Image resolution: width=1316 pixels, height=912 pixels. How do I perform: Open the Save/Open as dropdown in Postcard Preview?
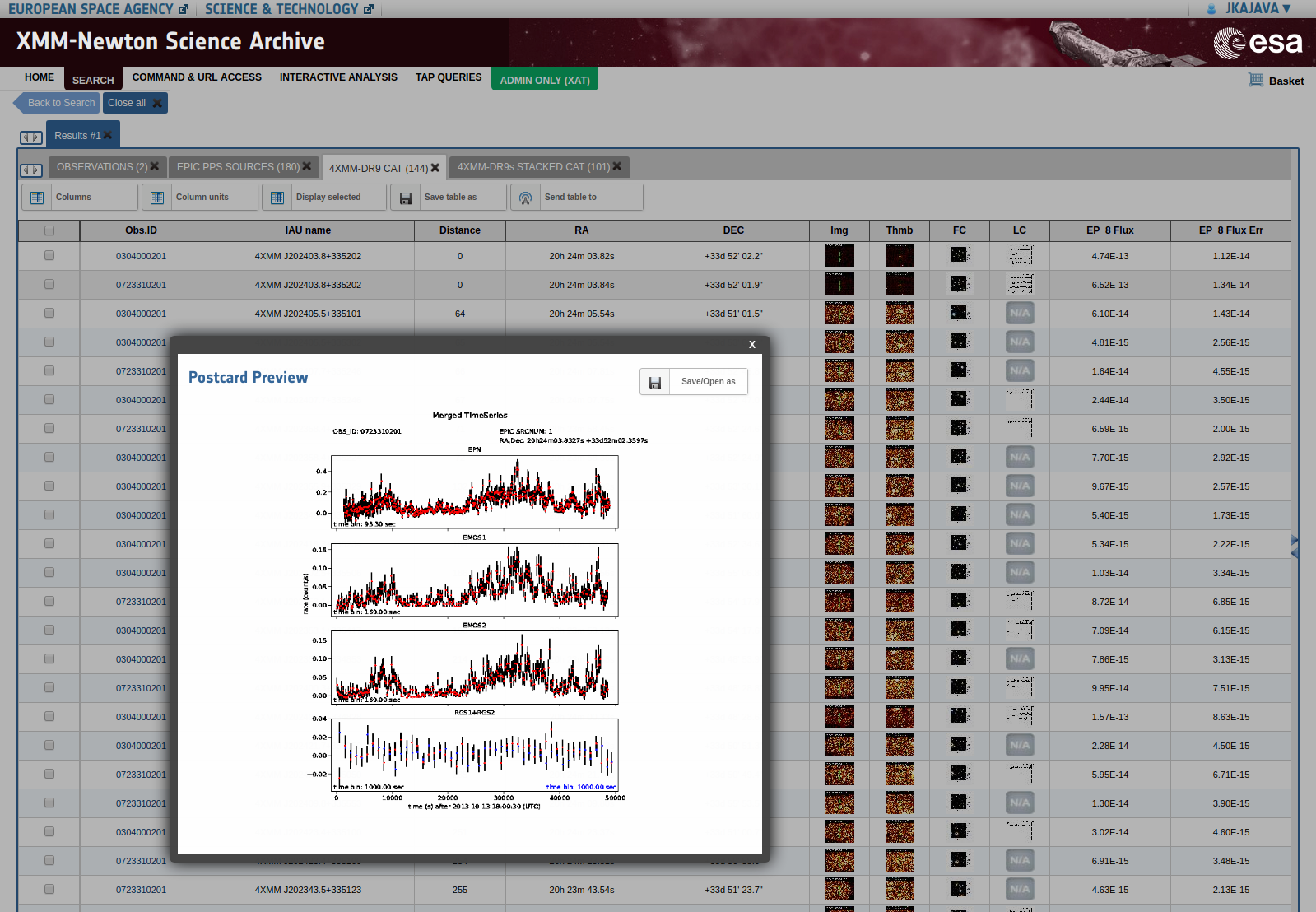coord(694,382)
